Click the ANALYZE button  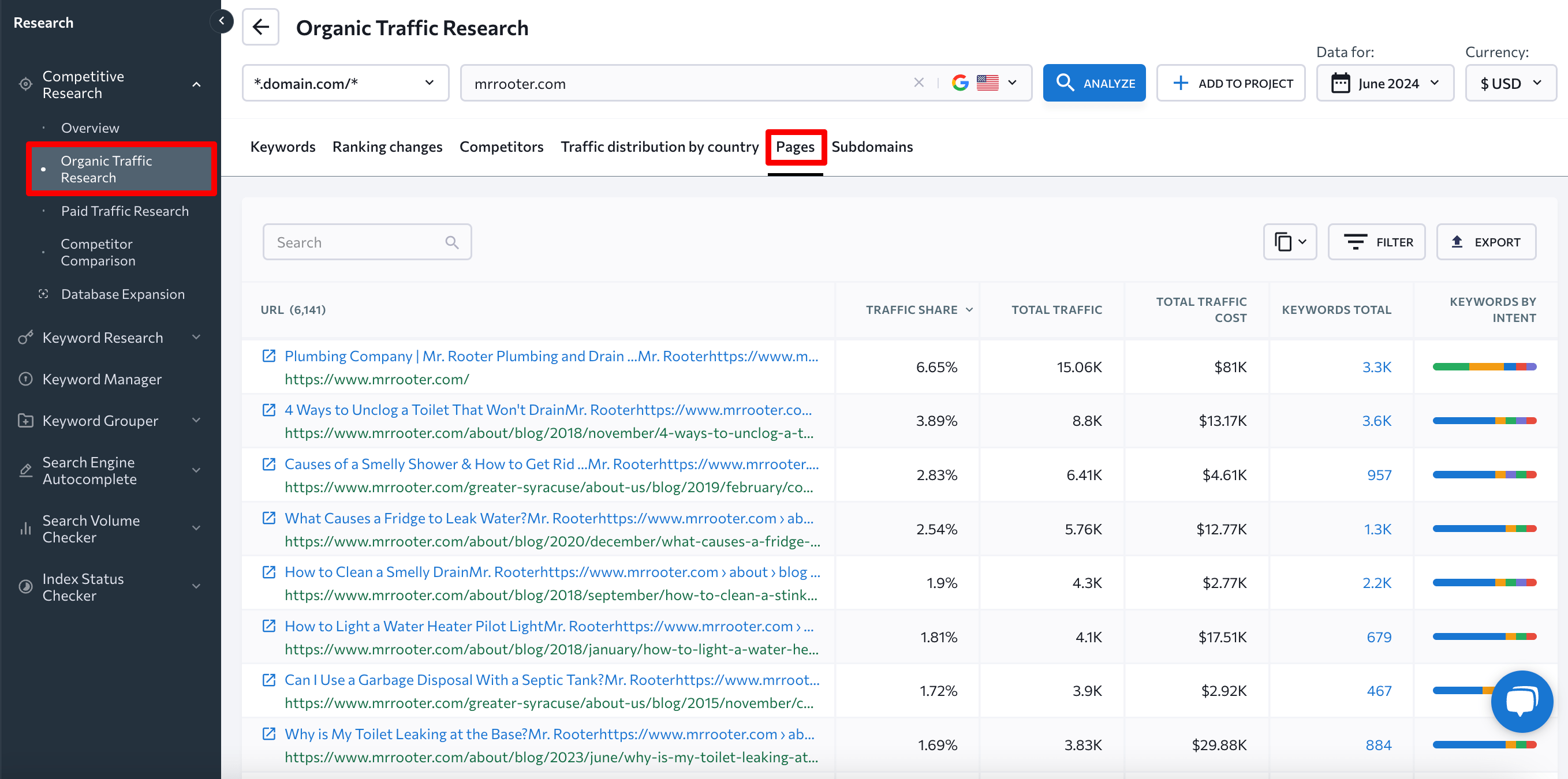point(1094,83)
